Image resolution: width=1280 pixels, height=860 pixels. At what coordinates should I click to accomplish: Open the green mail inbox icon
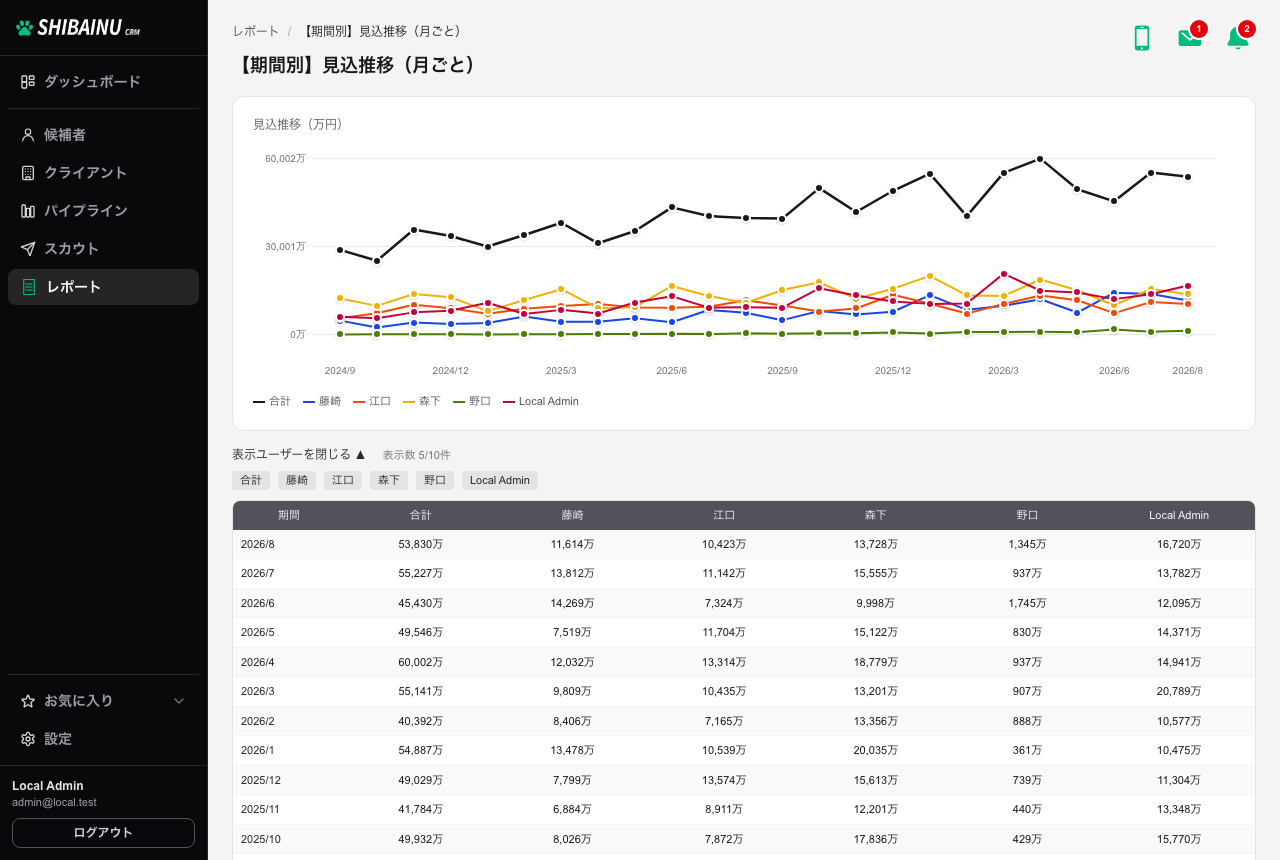tap(1189, 38)
